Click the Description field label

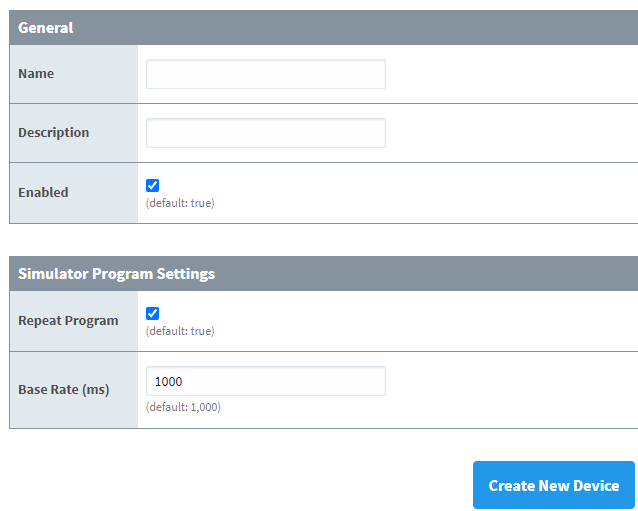(53, 133)
